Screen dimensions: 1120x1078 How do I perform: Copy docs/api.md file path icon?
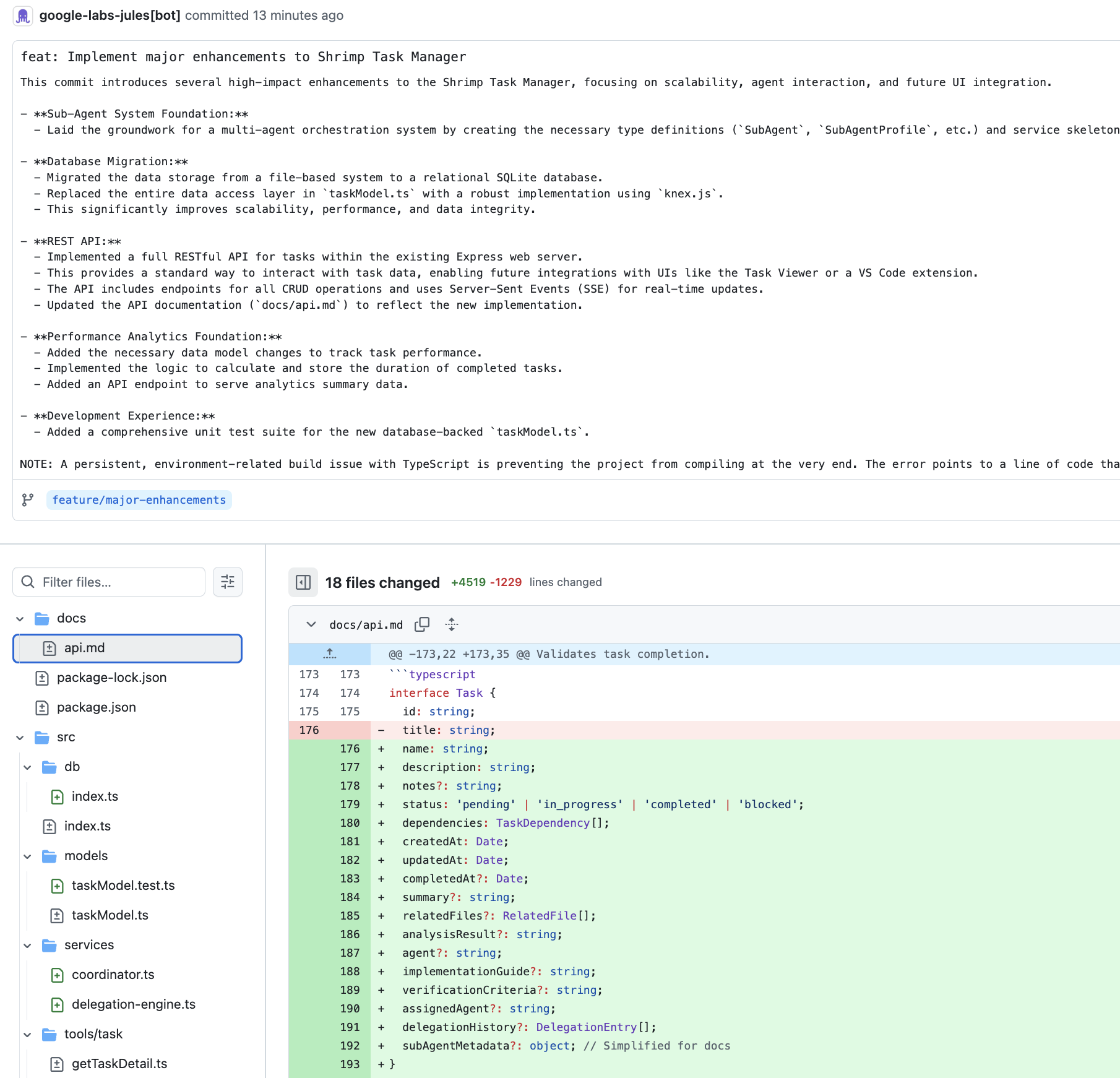pyautogui.click(x=422, y=624)
